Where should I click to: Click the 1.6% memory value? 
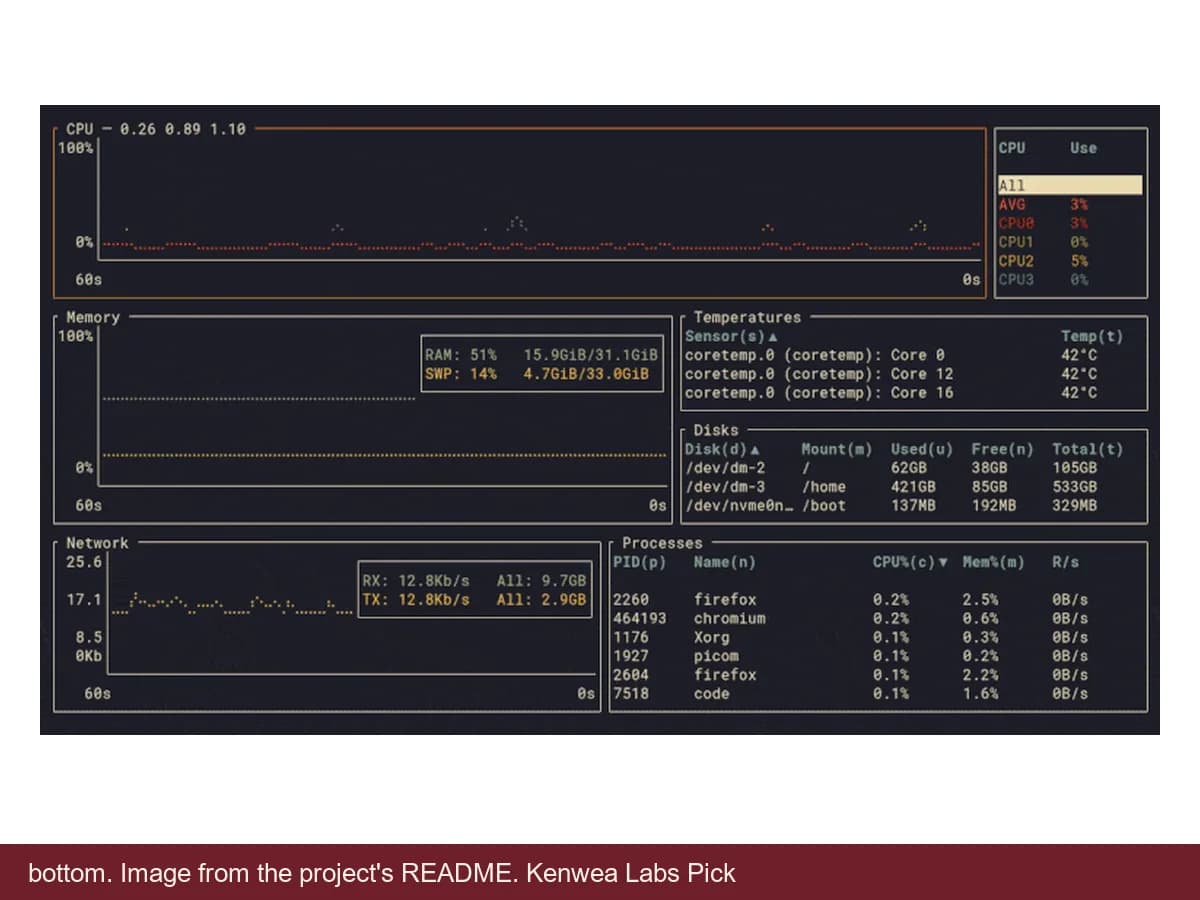(x=980, y=693)
